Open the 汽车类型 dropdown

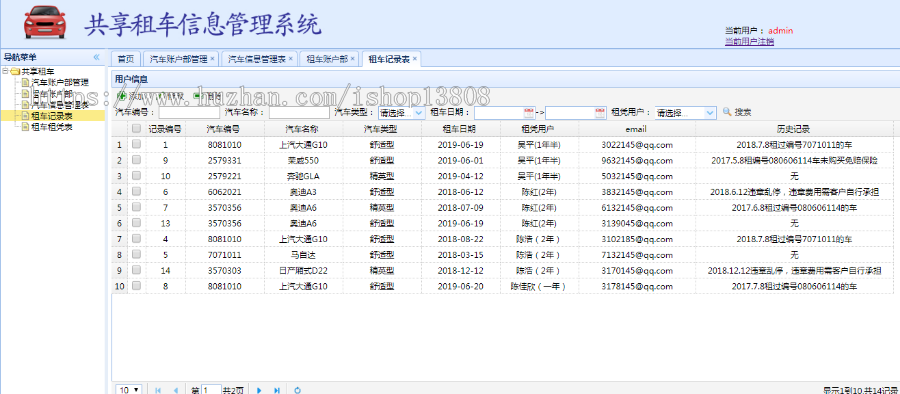click(418, 113)
